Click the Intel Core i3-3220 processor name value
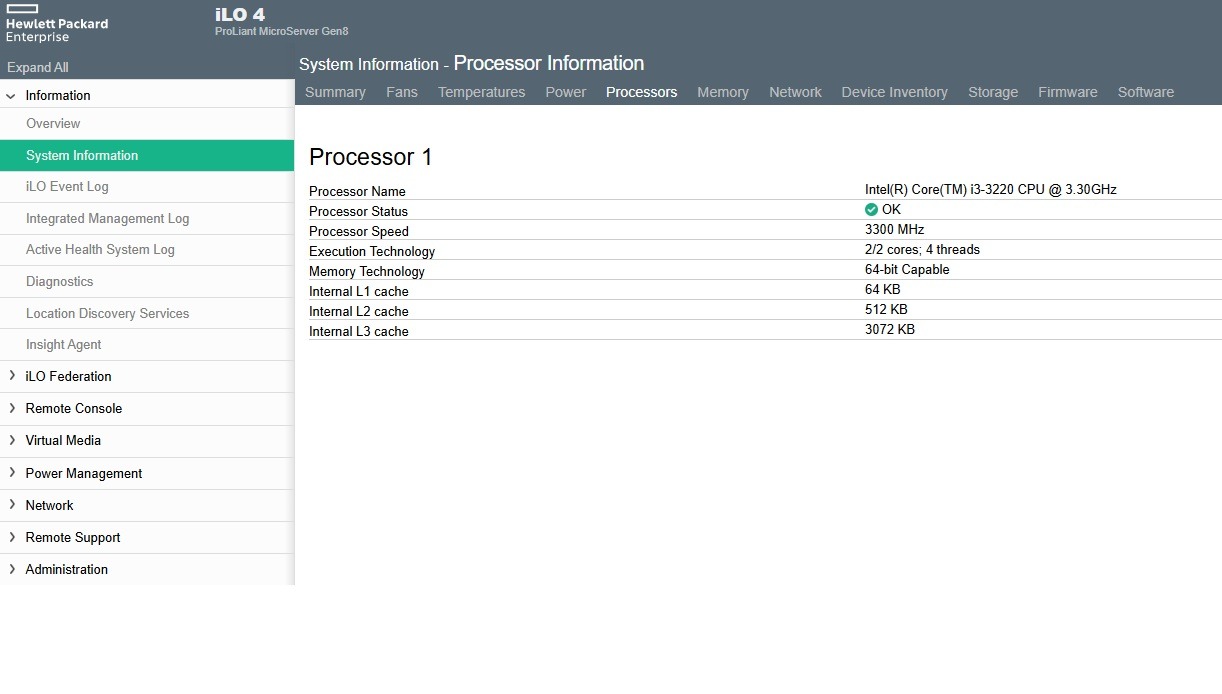 (x=991, y=190)
